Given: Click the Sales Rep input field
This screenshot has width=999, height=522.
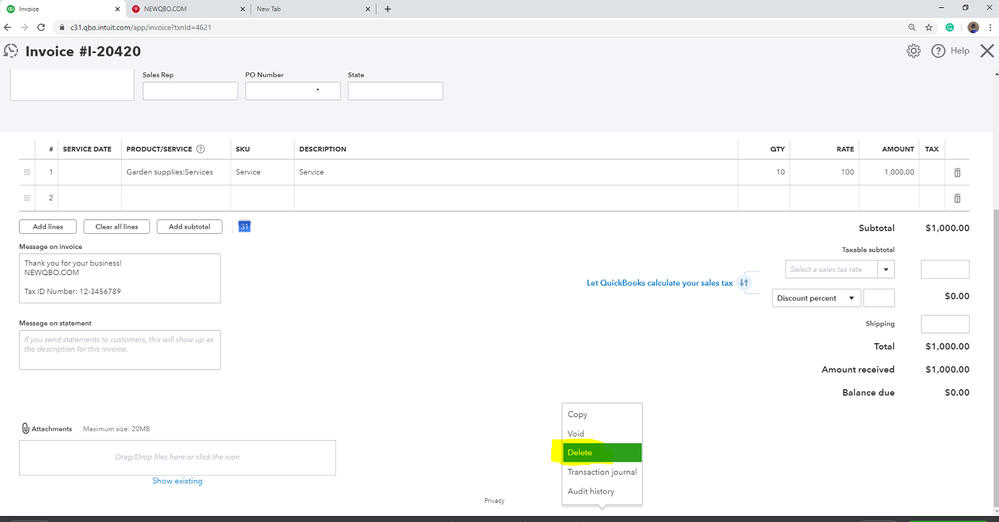Looking at the screenshot, I should 190,91.
